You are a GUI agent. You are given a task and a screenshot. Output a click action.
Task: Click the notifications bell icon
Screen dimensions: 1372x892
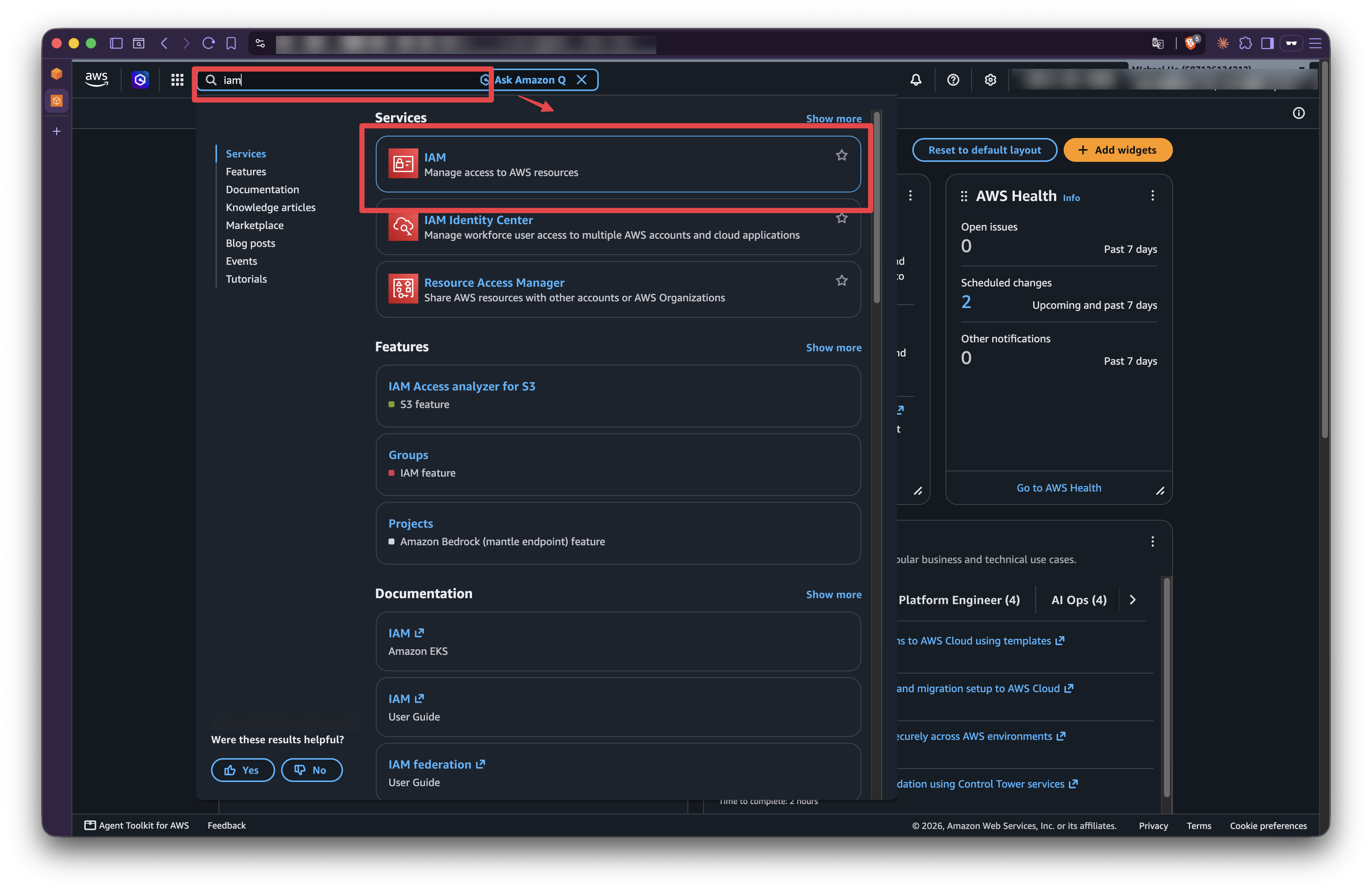915,80
